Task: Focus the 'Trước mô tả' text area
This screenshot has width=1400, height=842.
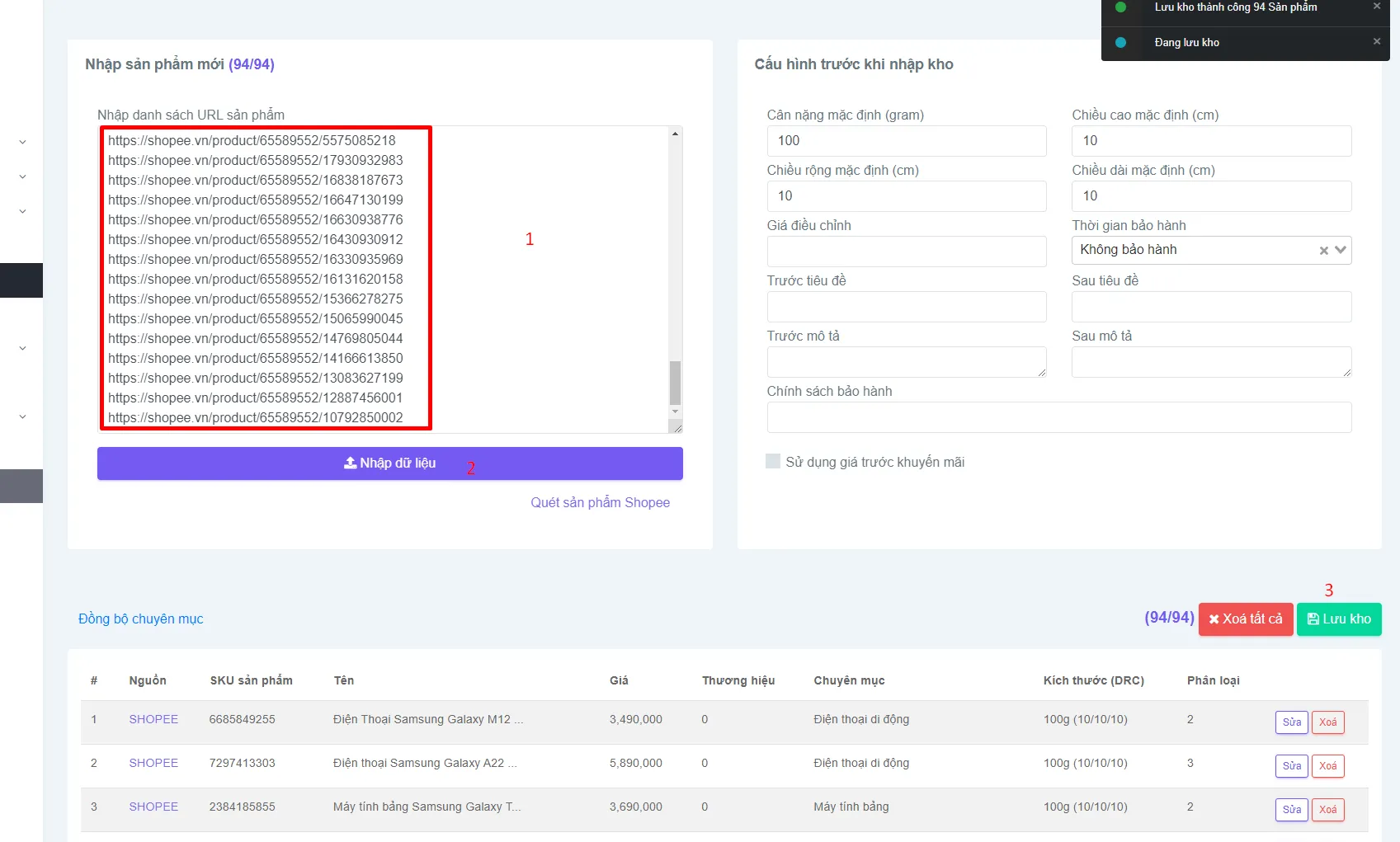Action: click(x=907, y=362)
